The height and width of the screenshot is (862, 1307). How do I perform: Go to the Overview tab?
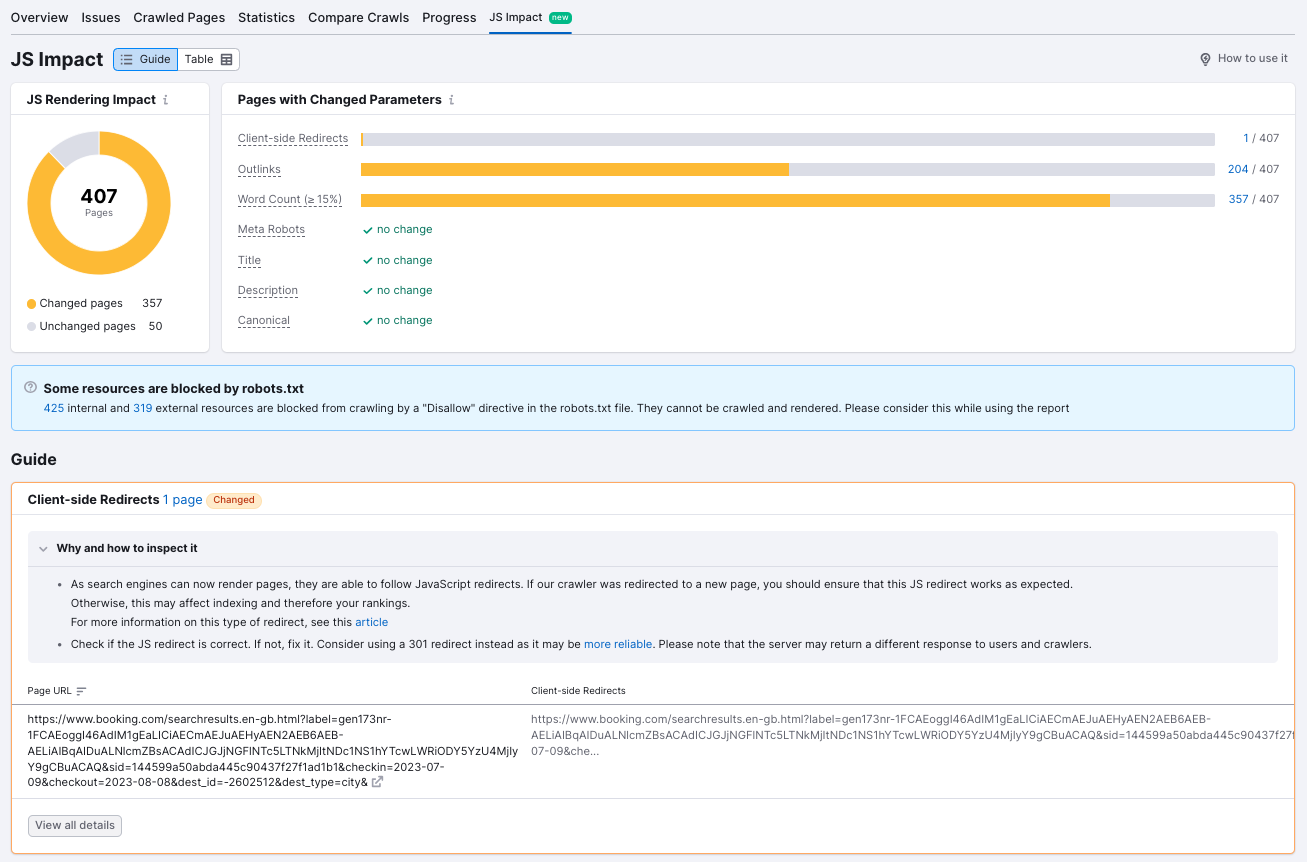39,17
